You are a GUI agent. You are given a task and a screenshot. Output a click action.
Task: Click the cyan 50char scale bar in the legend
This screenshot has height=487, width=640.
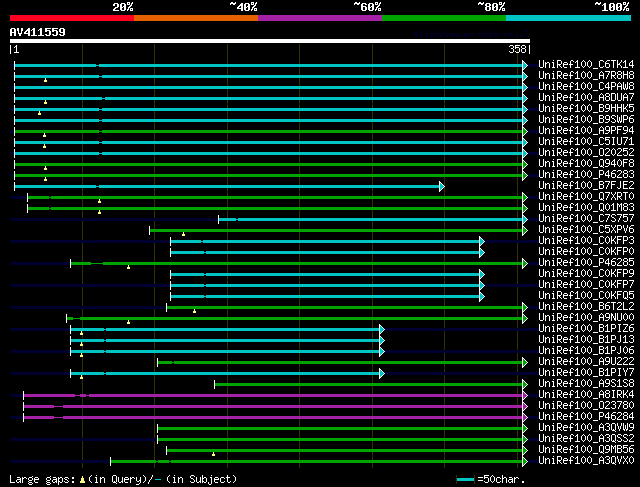[x=465, y=480]
